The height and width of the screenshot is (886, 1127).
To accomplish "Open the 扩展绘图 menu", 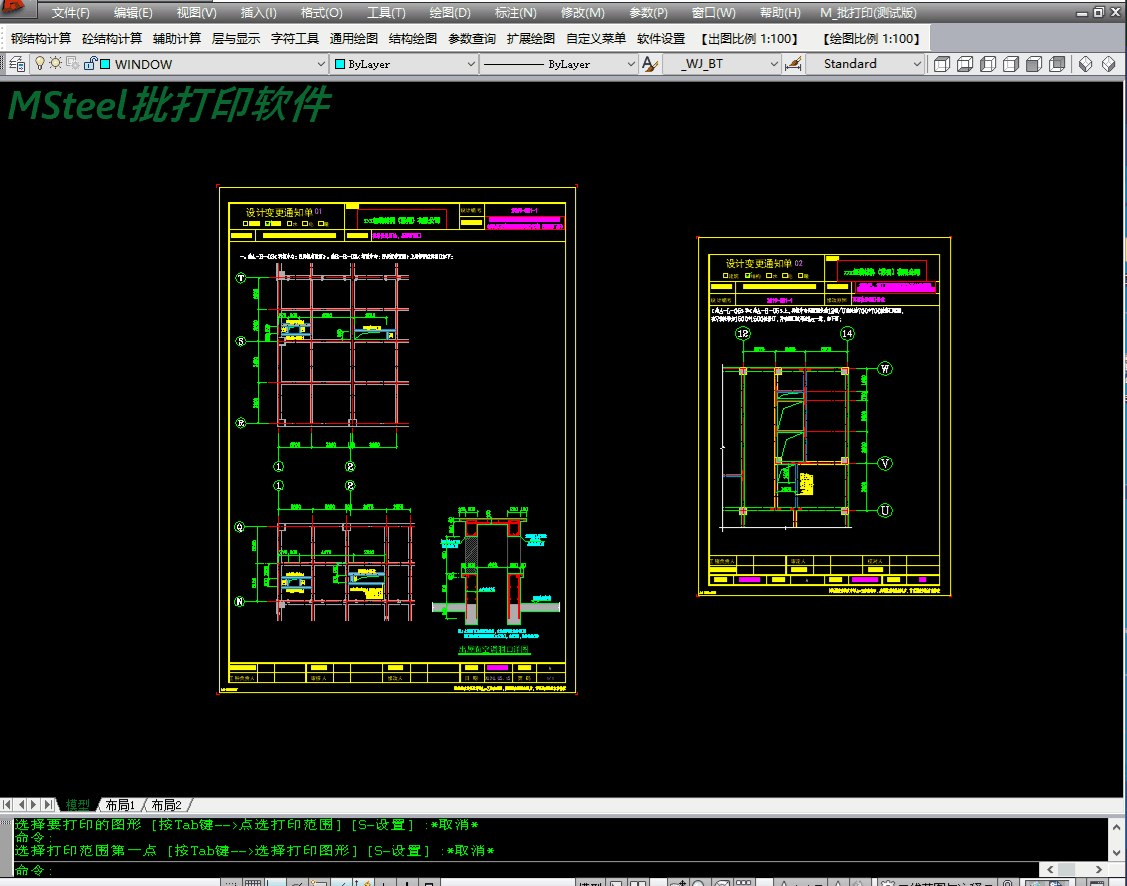I will (530, 39).
